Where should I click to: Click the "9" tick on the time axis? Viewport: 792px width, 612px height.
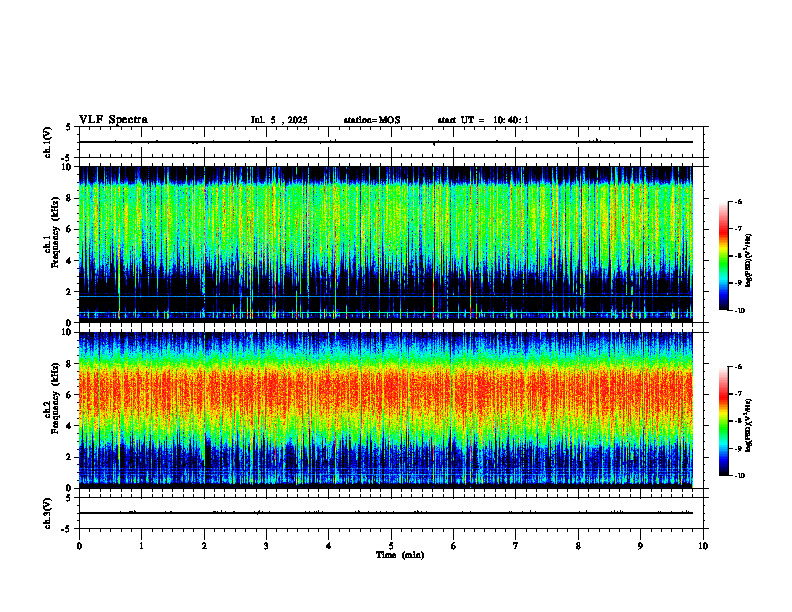pos(640,546)
